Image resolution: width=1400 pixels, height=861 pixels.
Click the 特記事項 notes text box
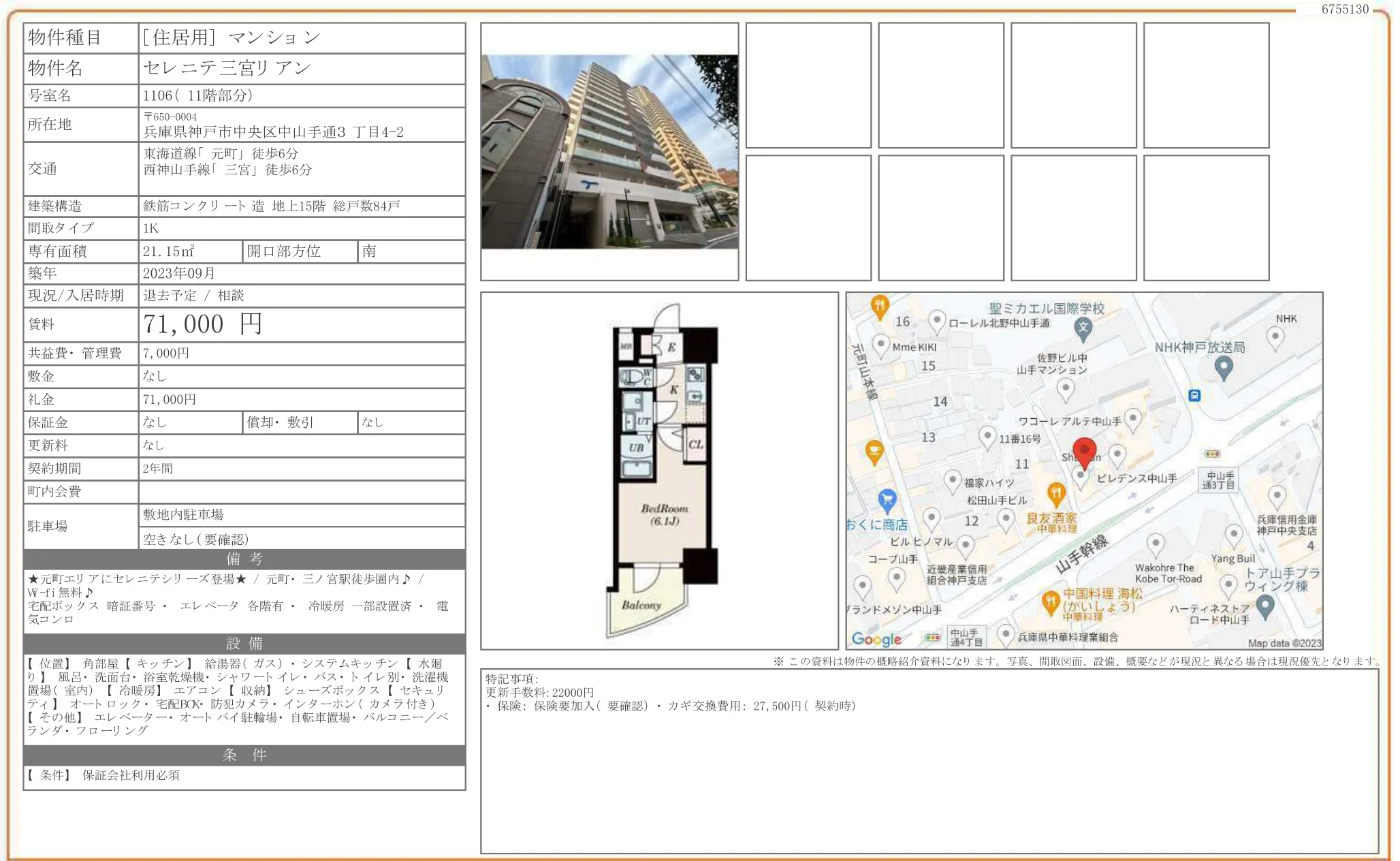tap(929, 761)
